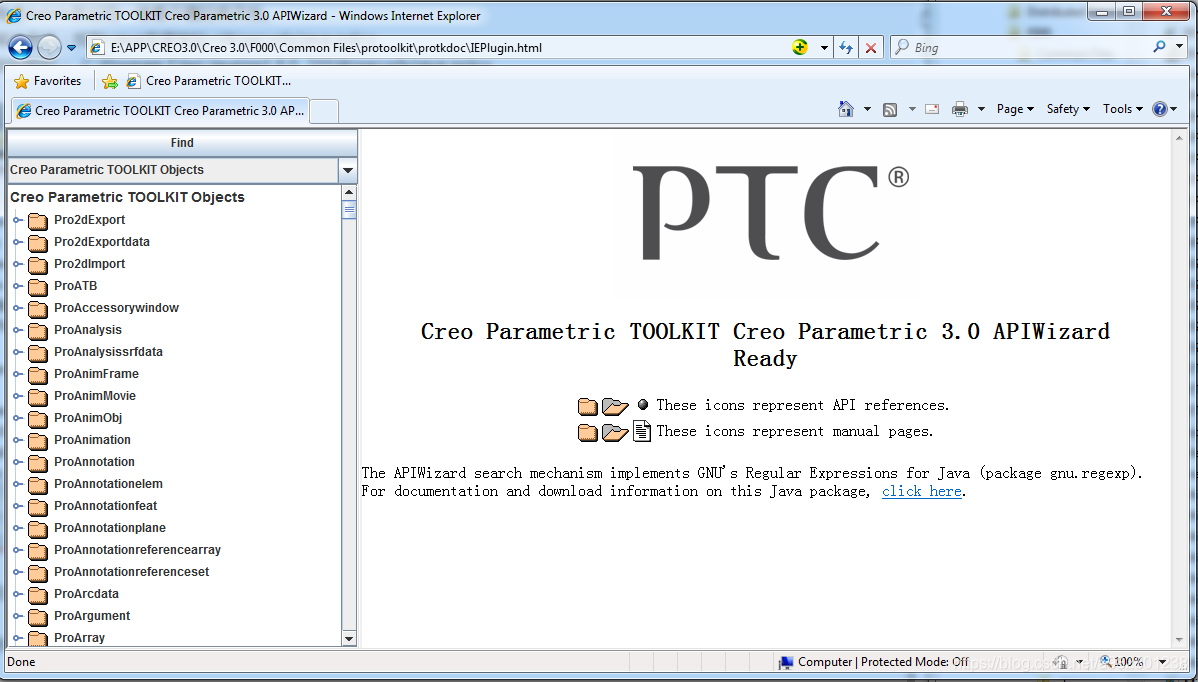Viewport: 1198px width, 682px height.
Task: Expand the ProATB tree node
Action: click(18, 286)
